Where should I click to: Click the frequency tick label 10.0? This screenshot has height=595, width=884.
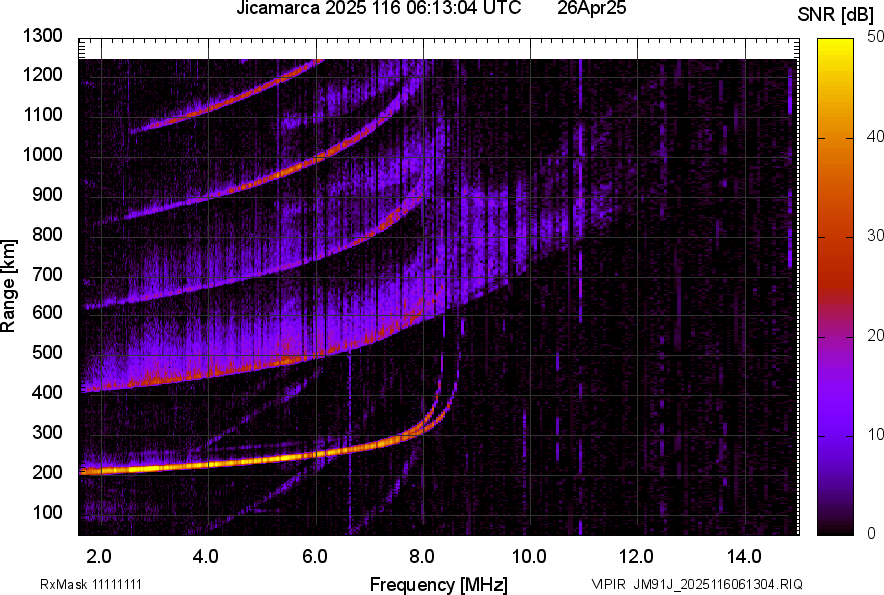[529, 557]
